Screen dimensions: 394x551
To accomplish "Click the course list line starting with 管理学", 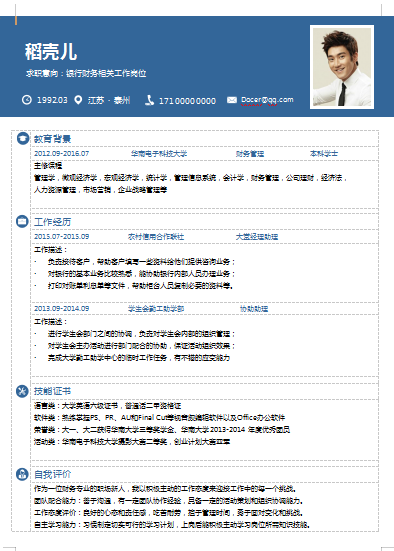I will click(190, 178).
